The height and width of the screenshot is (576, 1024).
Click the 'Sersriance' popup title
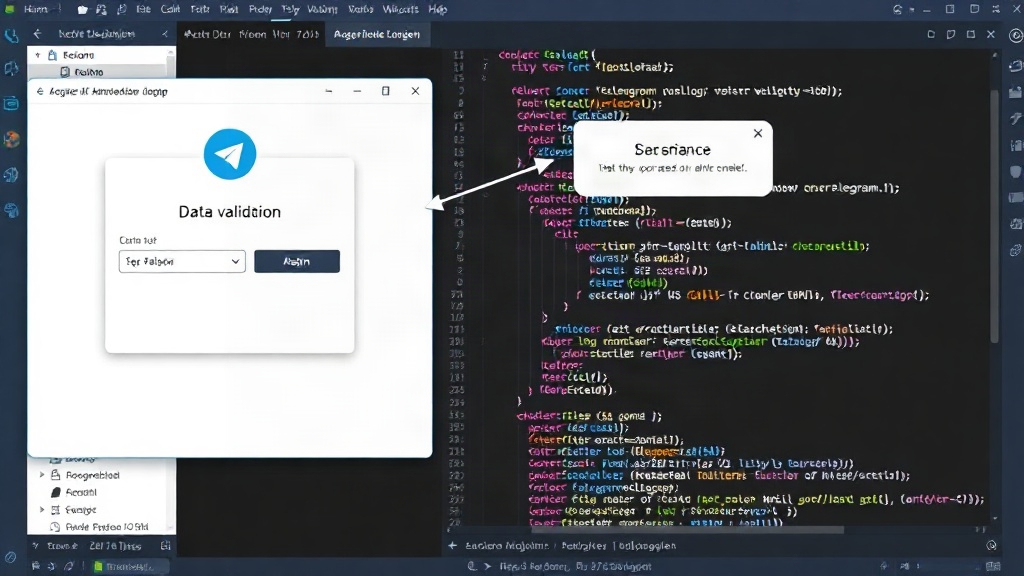point(673,150)
